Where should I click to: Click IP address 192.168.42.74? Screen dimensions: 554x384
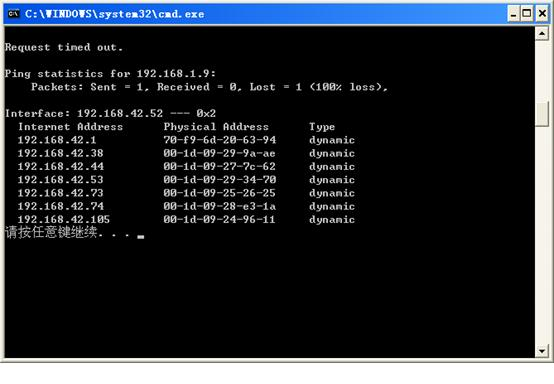tap(61, 206)
